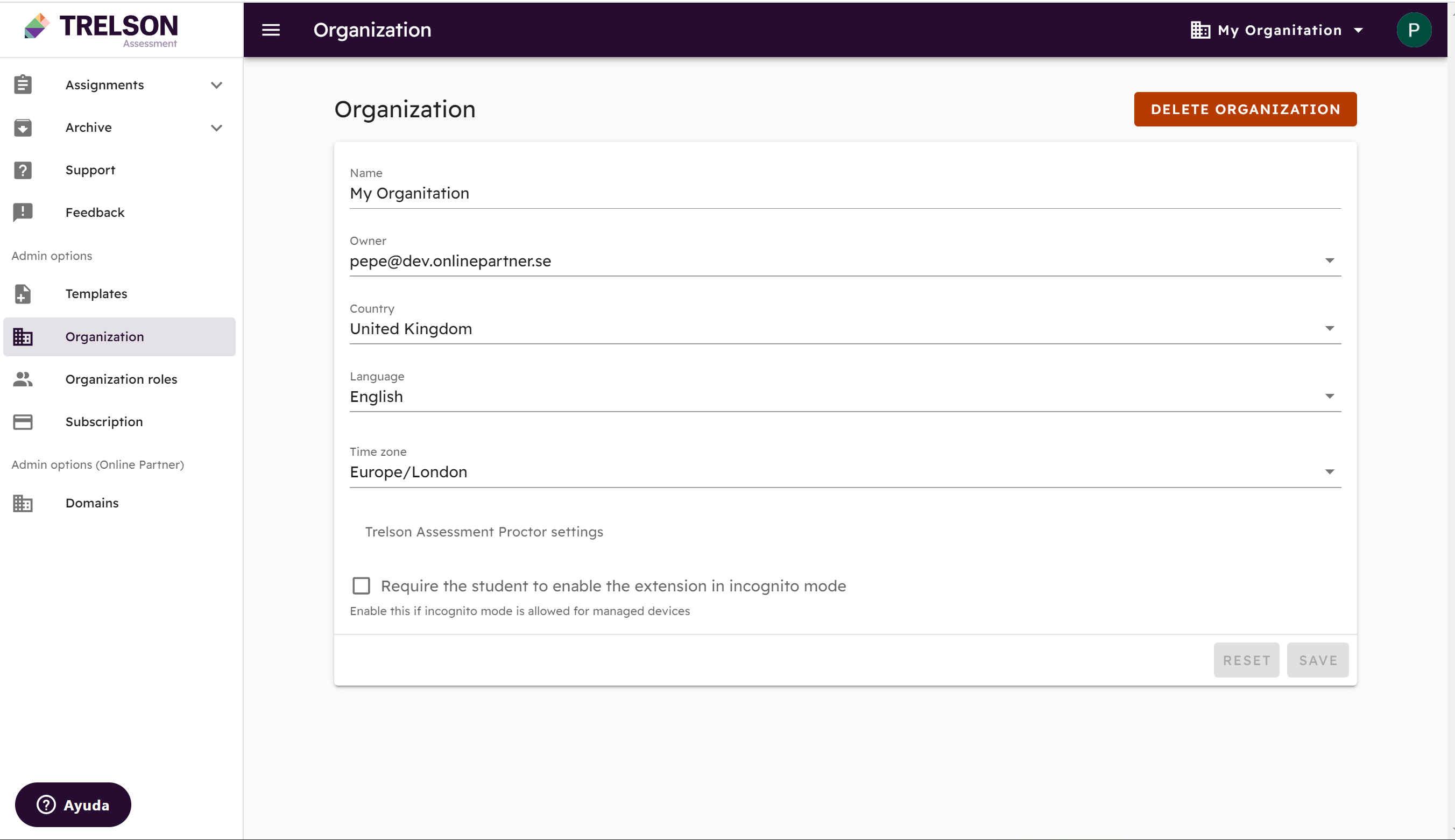The image size is (1455, 840).
Task: Open Domains in sidebar
Action: [119, 503]
